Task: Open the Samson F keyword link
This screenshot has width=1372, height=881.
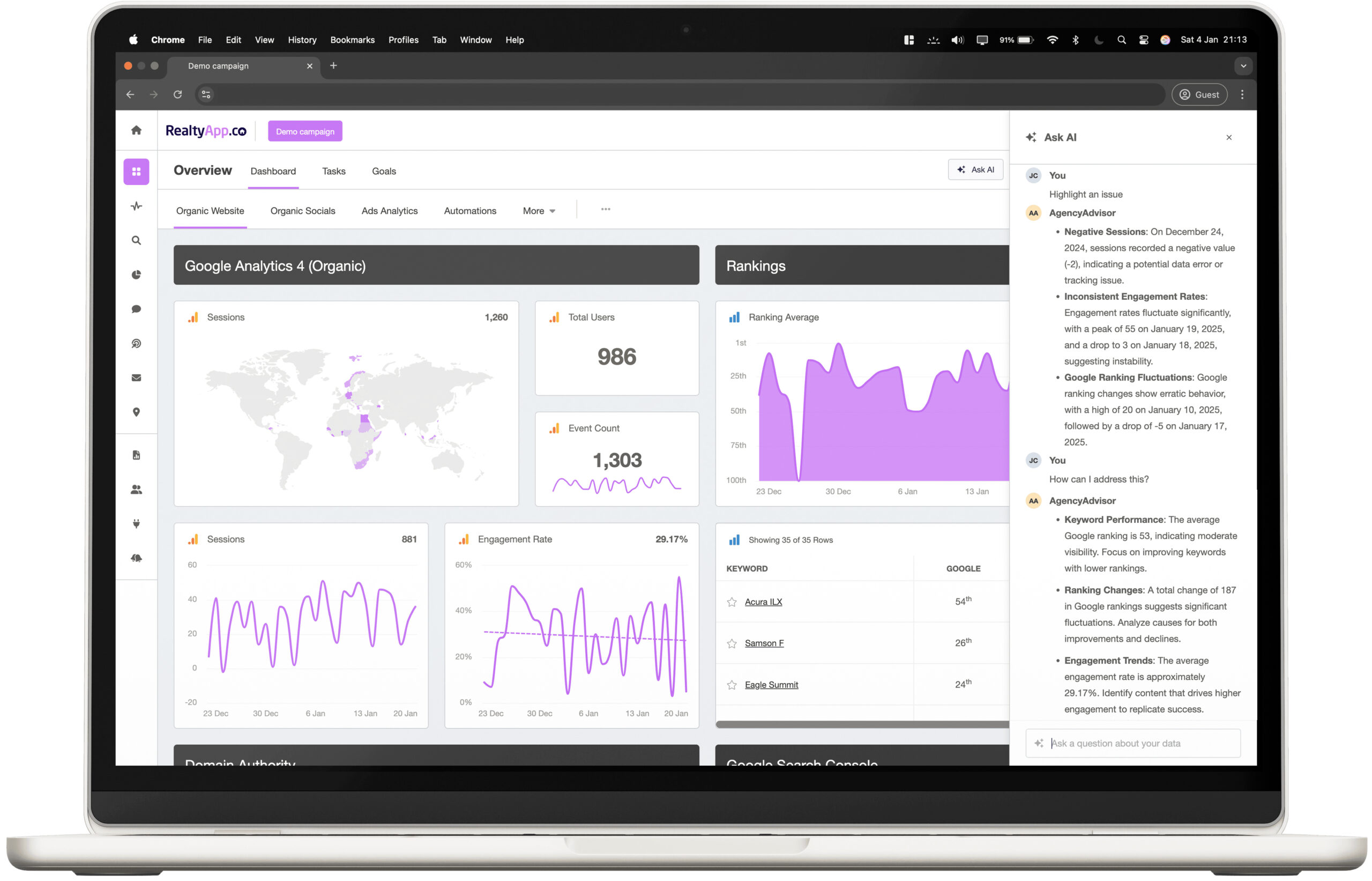Action: coord(764,643)
